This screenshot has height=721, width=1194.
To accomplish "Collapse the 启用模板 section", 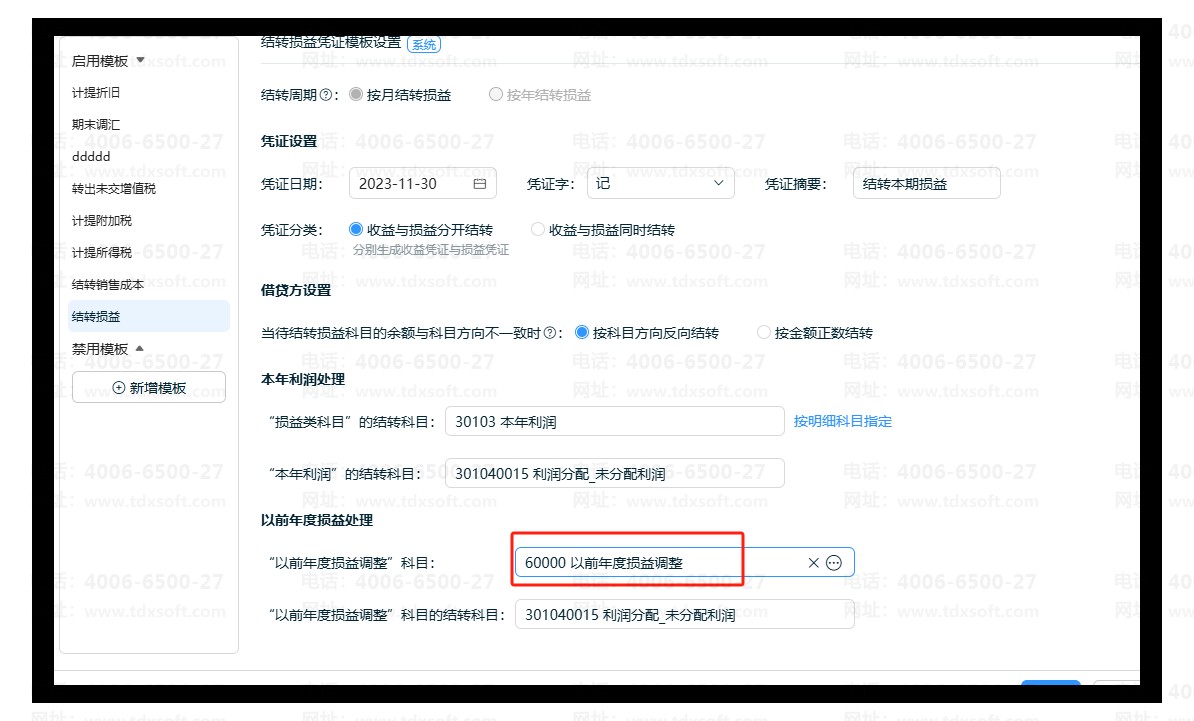I will (x=140, y=60).
